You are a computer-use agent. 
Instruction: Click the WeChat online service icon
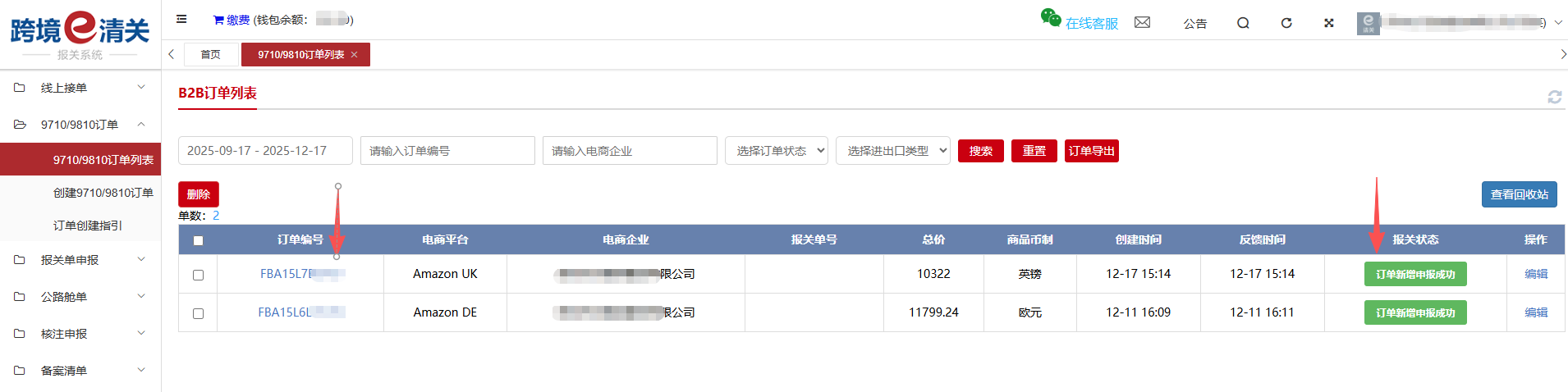(1050, 18)
